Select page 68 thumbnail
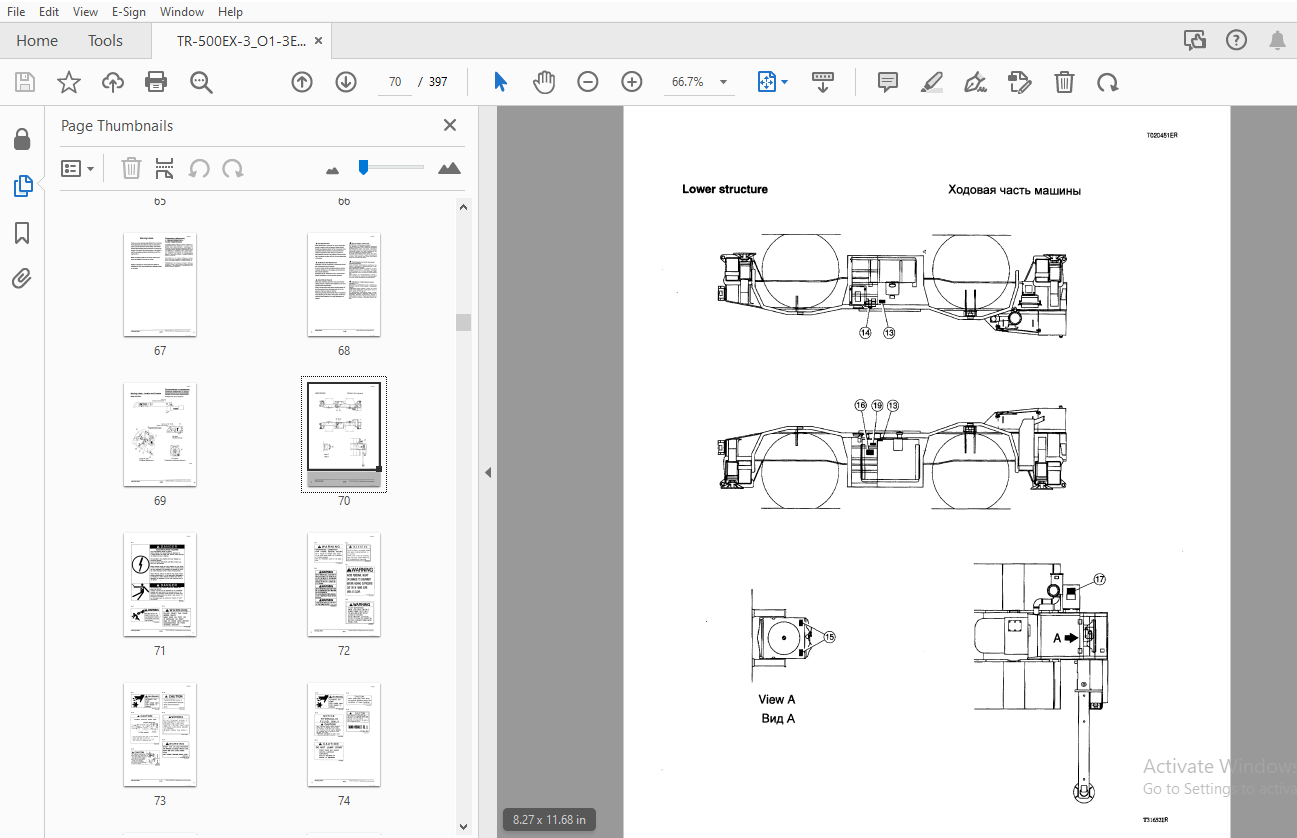 344,285
